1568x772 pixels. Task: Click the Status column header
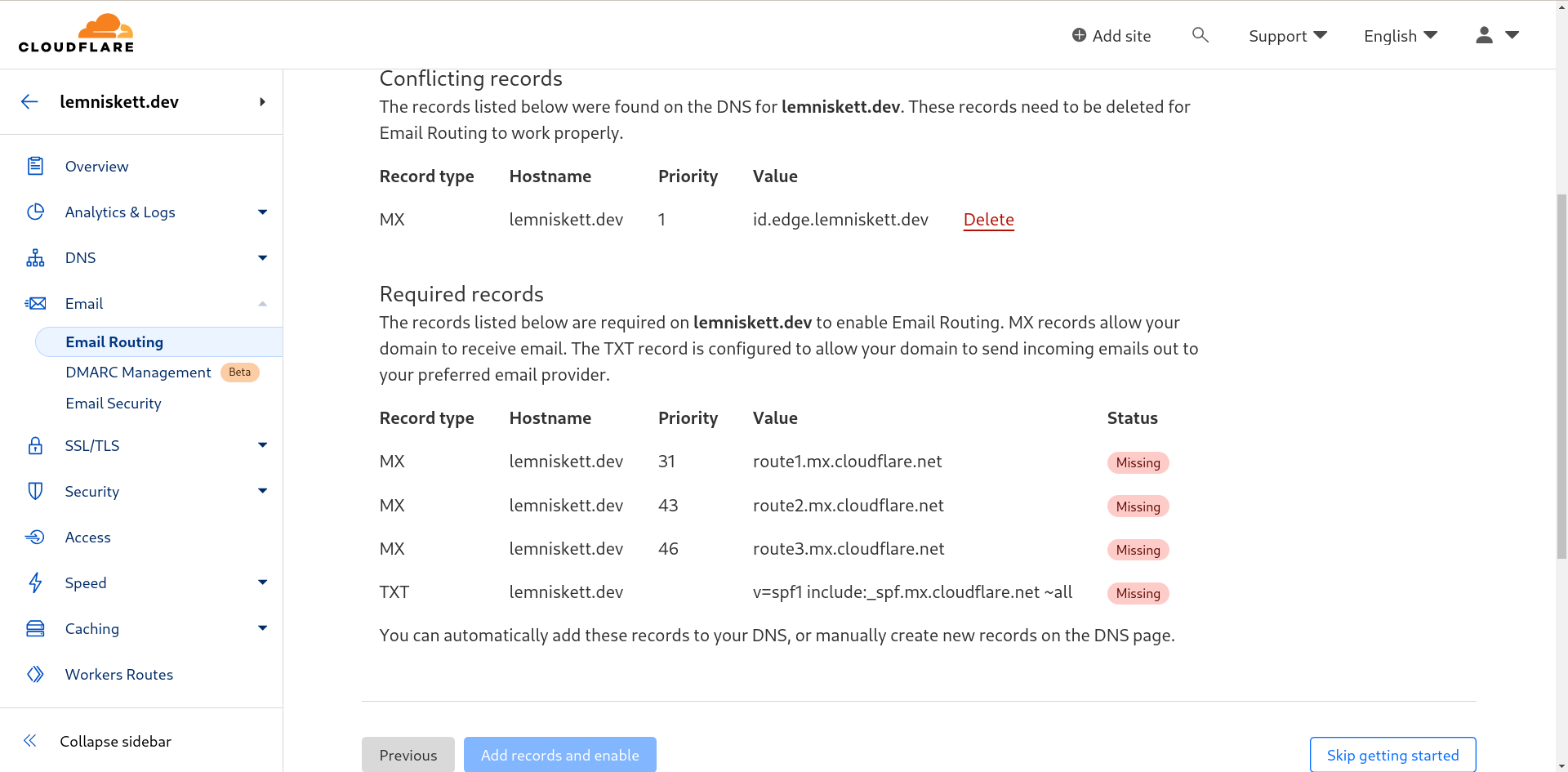(x=1132, y=417)
